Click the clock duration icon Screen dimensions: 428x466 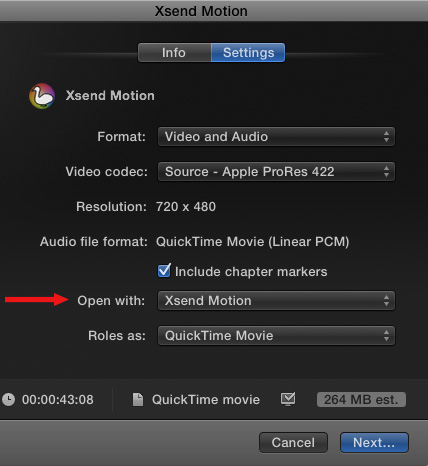click(8, 399)
